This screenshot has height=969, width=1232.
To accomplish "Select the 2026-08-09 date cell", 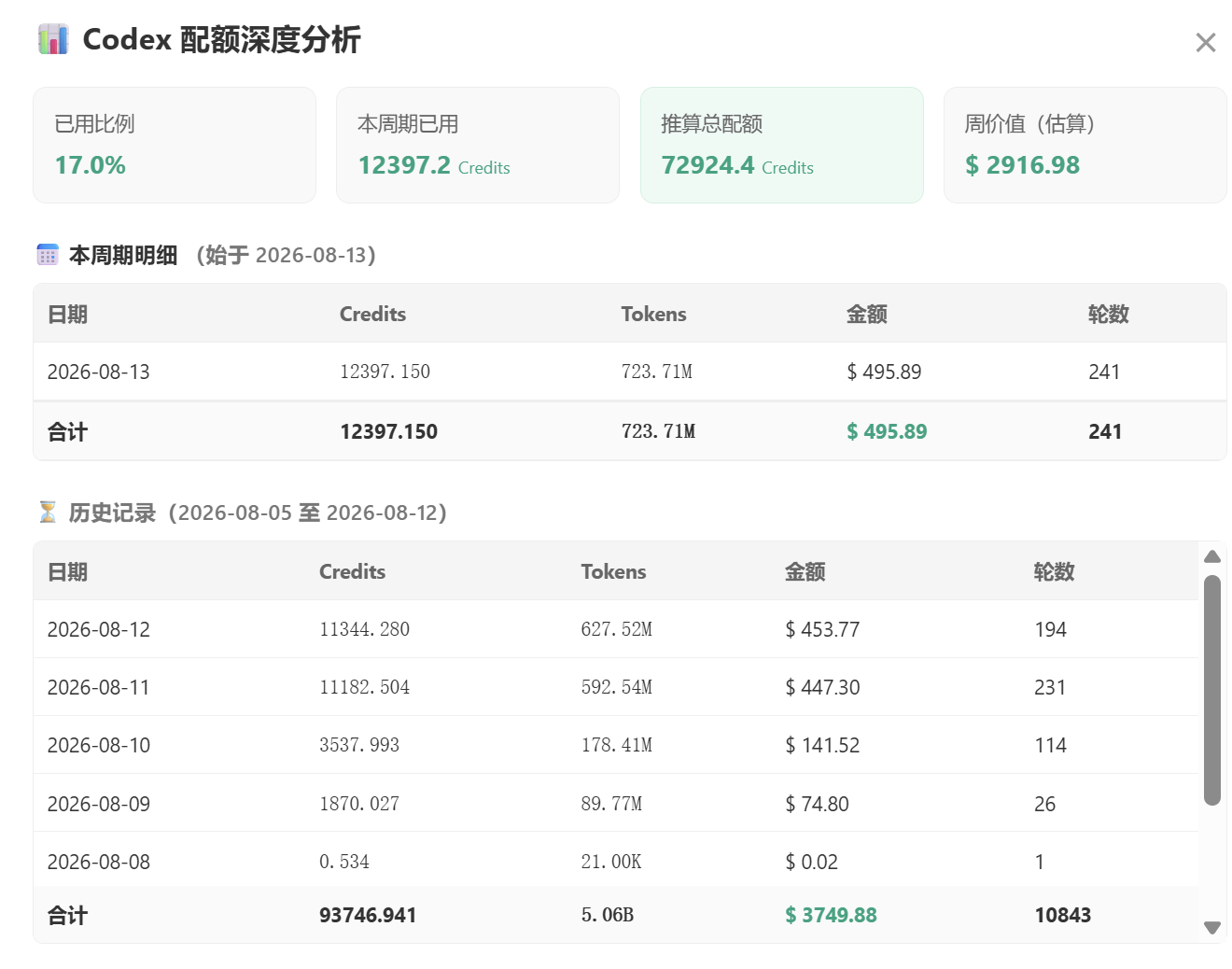I will (99, 804).
